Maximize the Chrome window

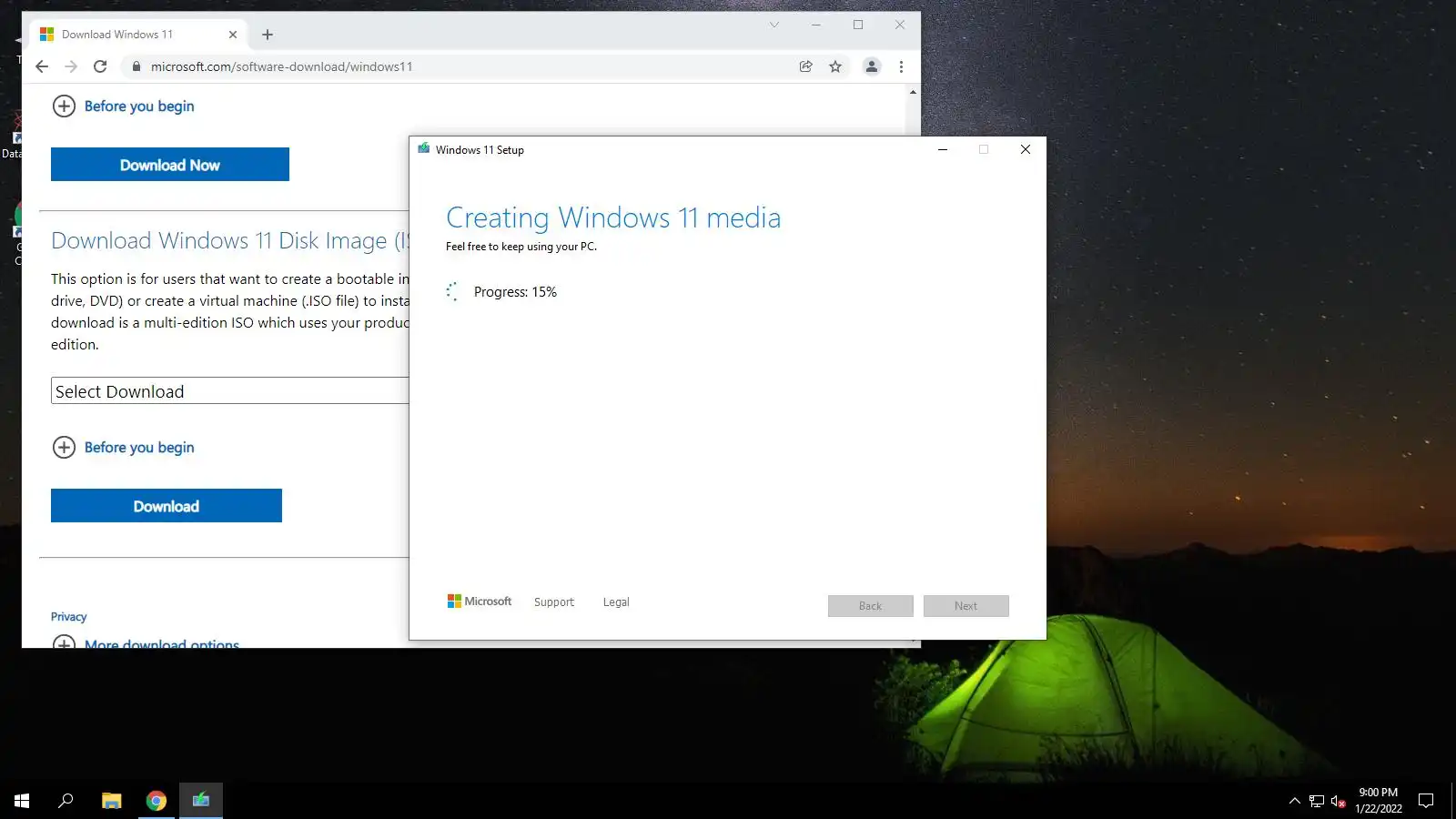858,25
